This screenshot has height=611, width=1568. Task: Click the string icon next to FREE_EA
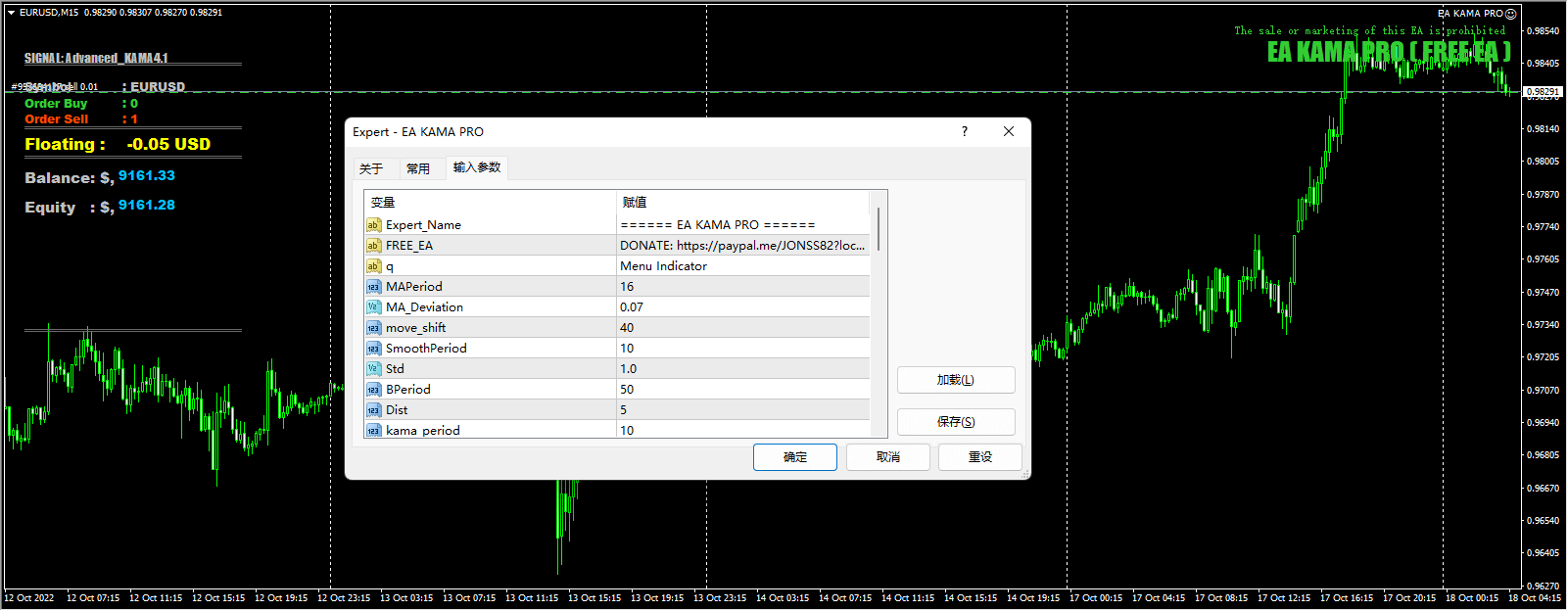(x=373, y=246)
